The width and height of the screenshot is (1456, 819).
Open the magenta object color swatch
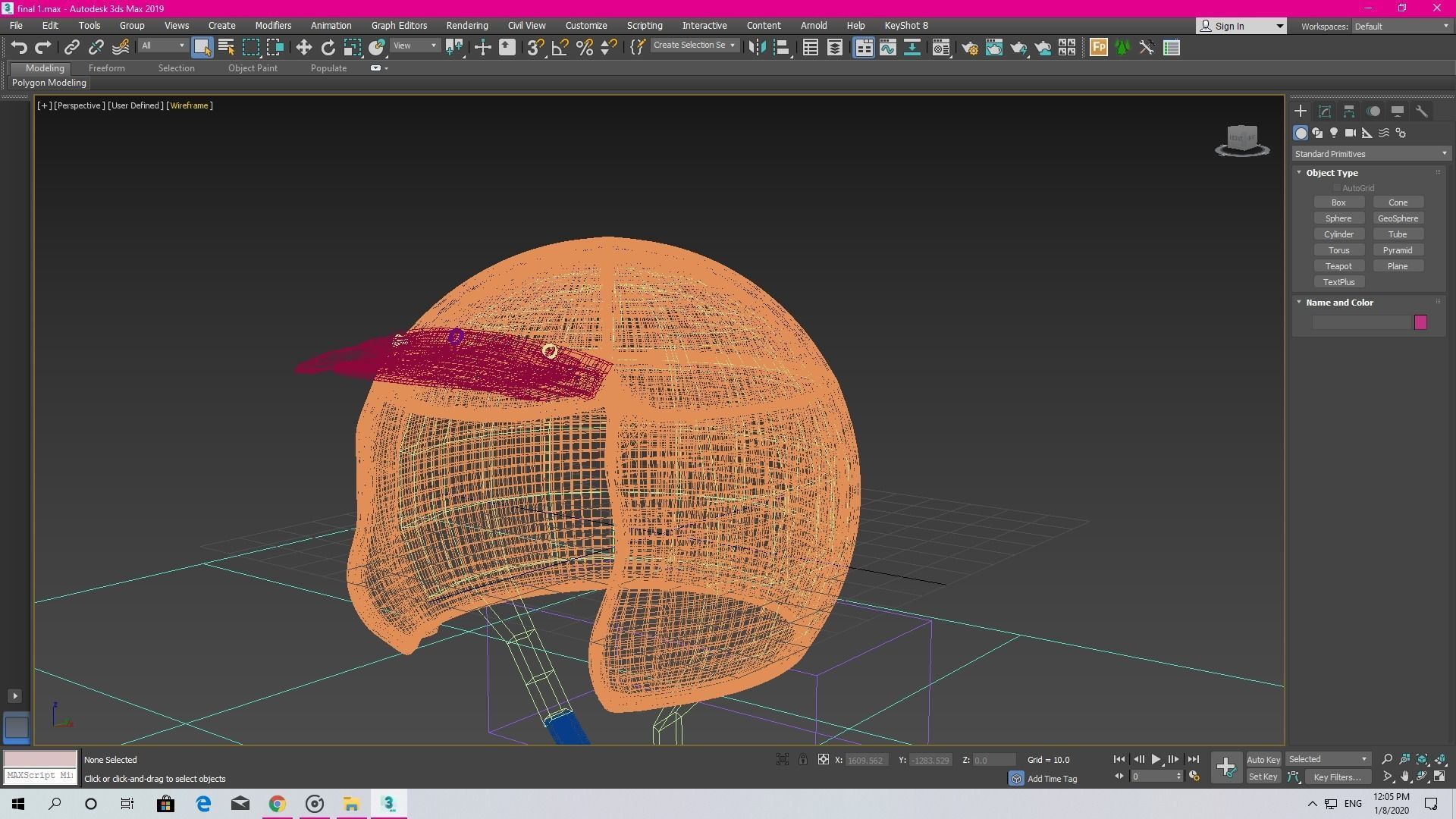click(1420, 322)
